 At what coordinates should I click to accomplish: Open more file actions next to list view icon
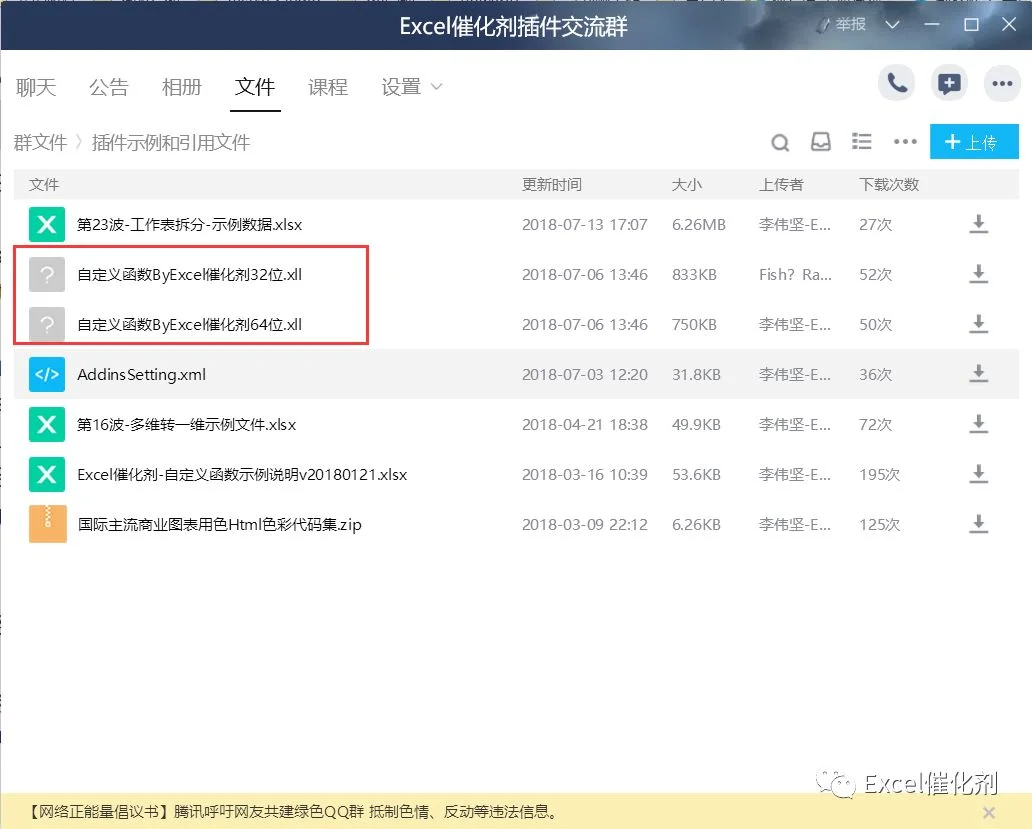point(905,141)
